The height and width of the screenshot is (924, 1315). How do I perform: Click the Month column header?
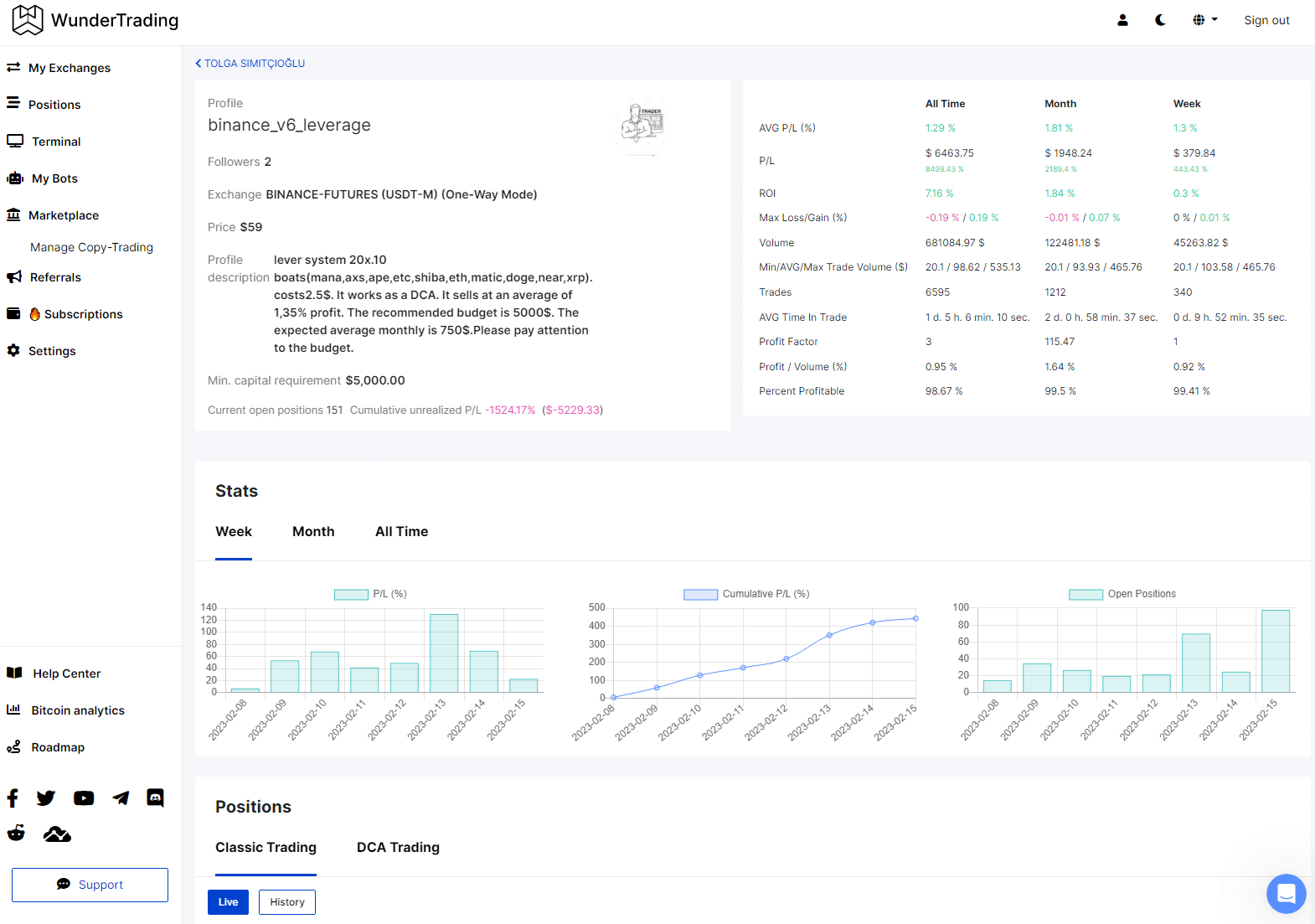[x=1060, y=104]
